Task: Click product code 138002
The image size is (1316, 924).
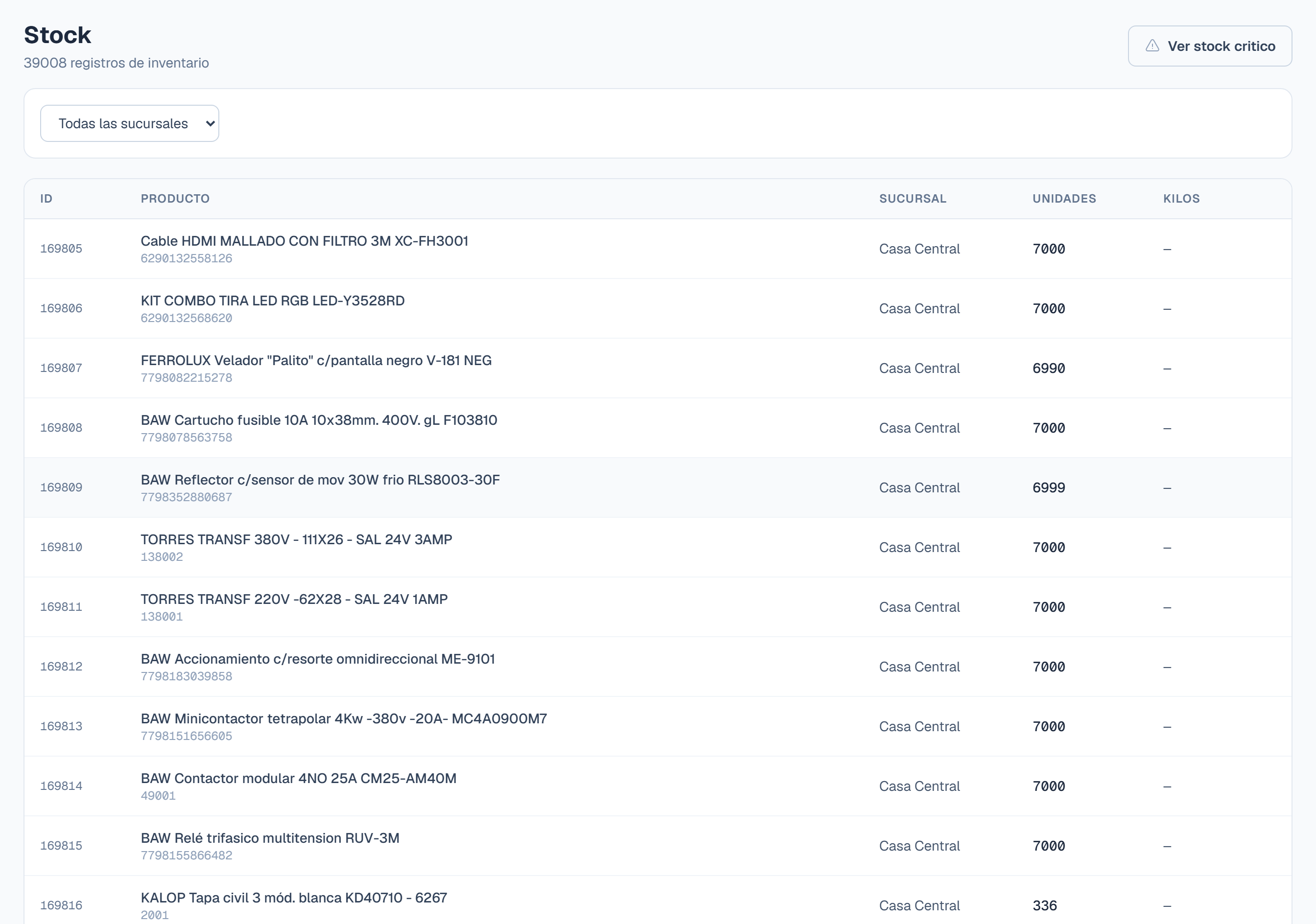Action: point(162,557)
